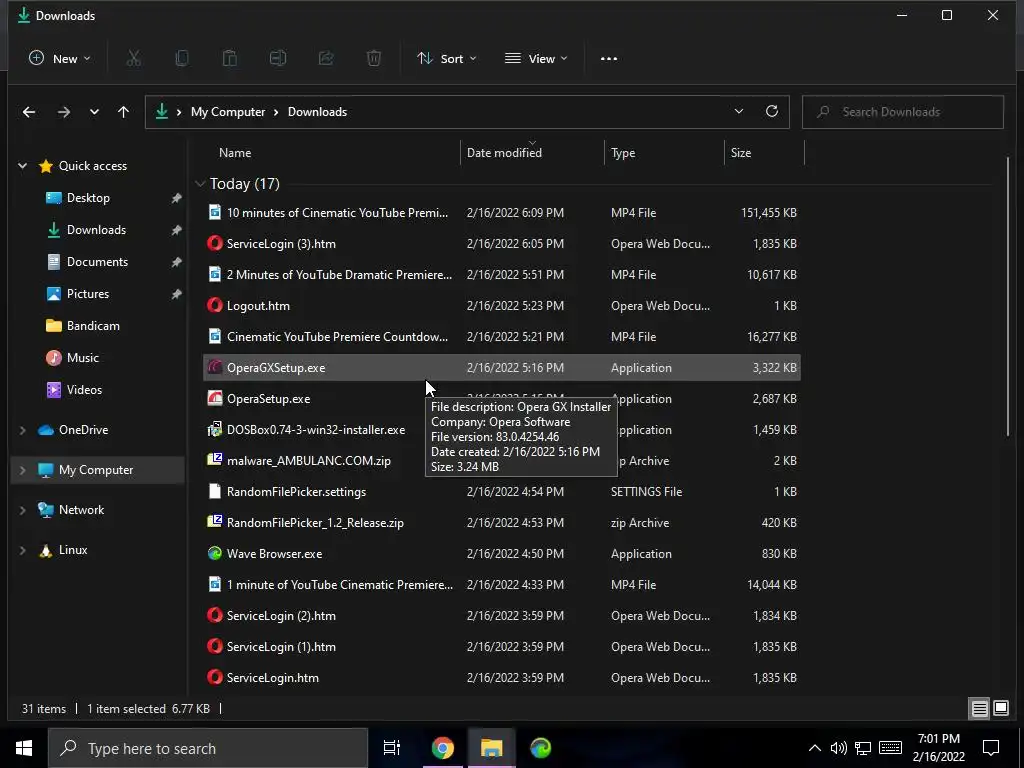Sort by Date modified column header

[532, 153]
